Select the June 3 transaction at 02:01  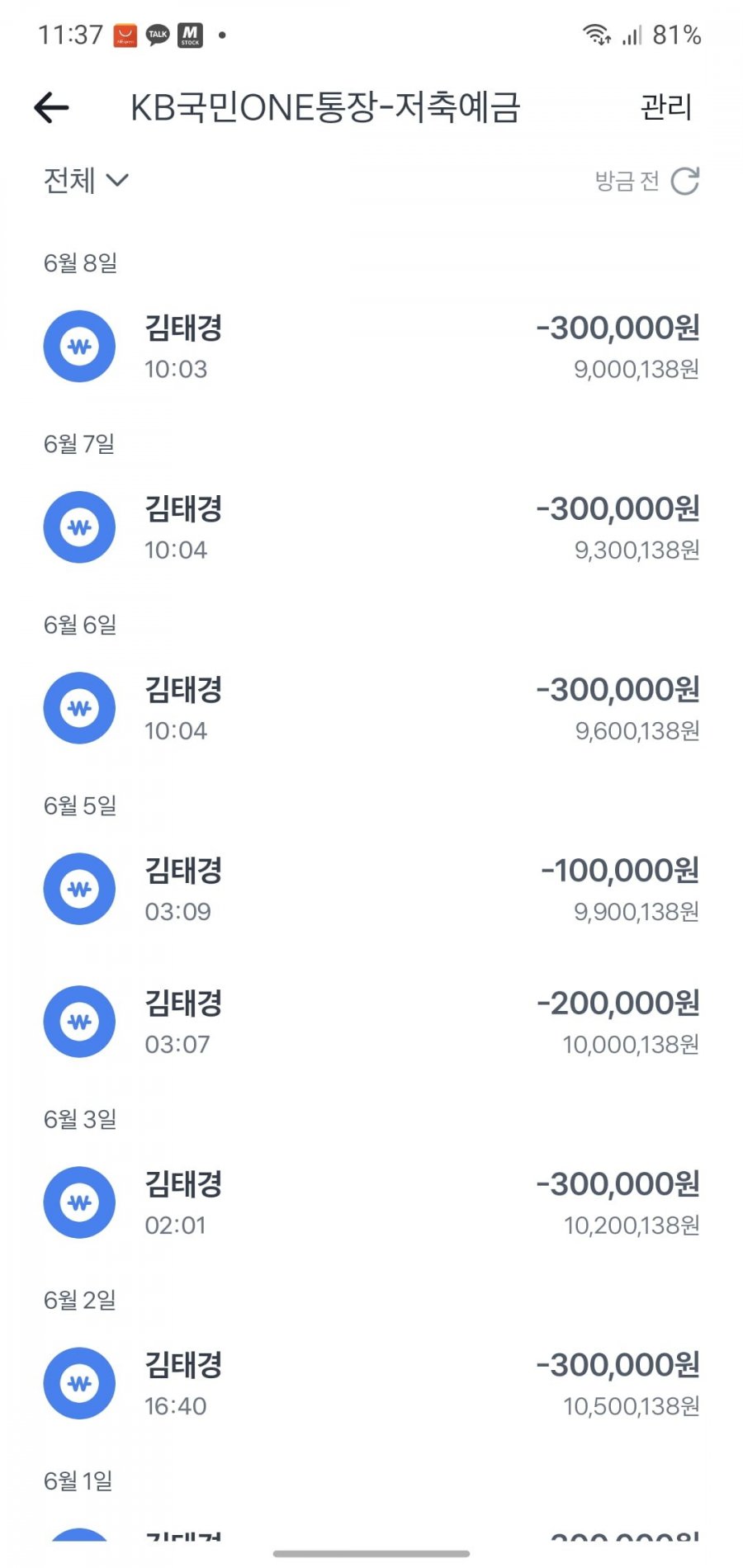click(x=371, y=1202)
